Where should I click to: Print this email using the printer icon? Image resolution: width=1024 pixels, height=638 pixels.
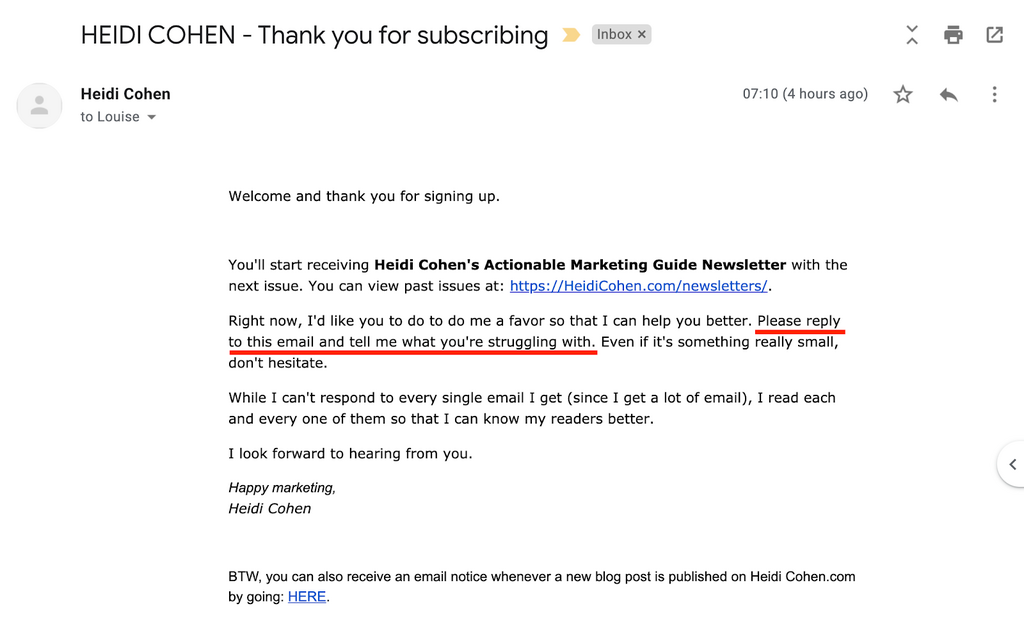tap(953, 35)
